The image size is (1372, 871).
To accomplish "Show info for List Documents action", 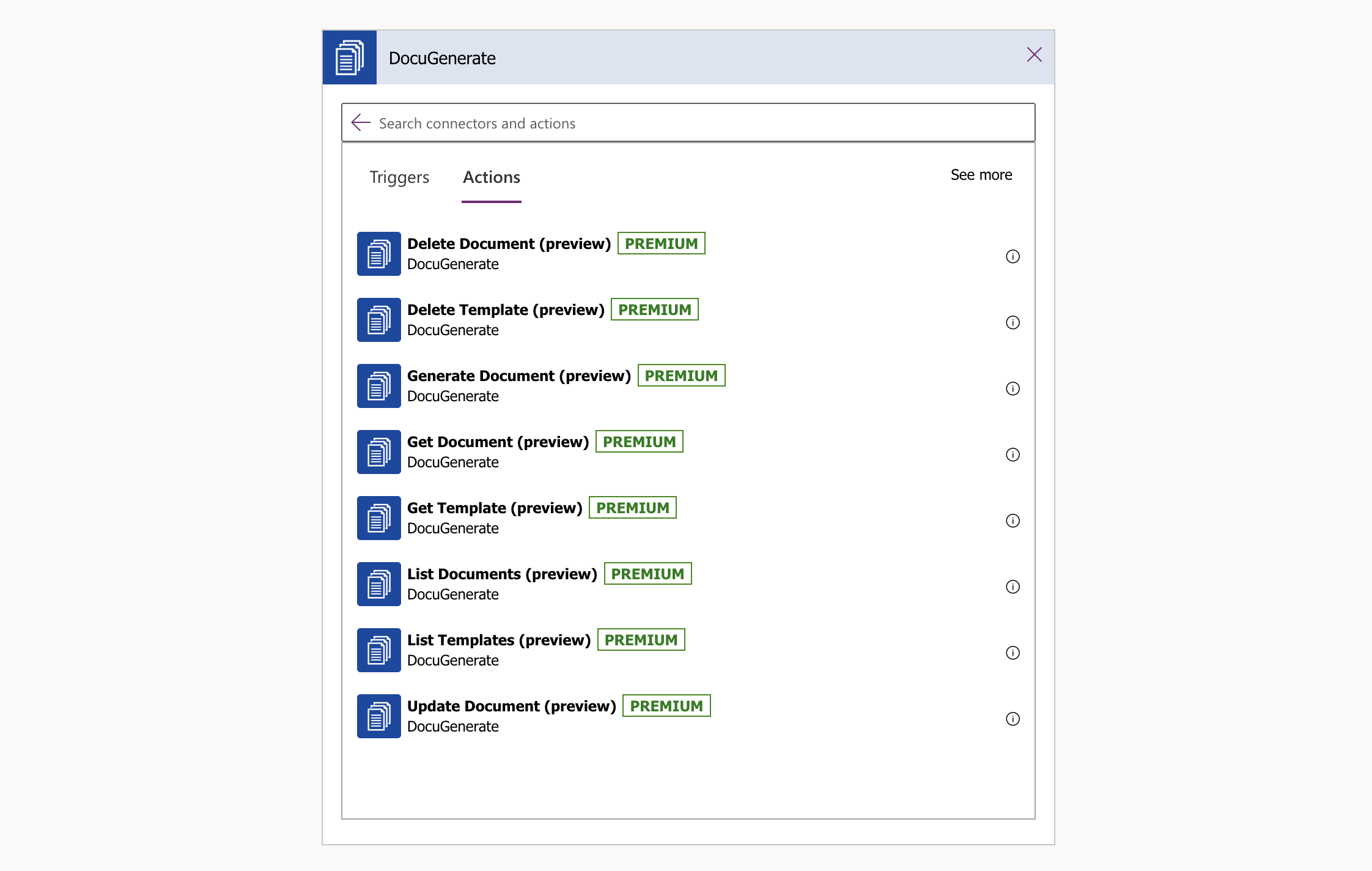I will (1012, 587).
